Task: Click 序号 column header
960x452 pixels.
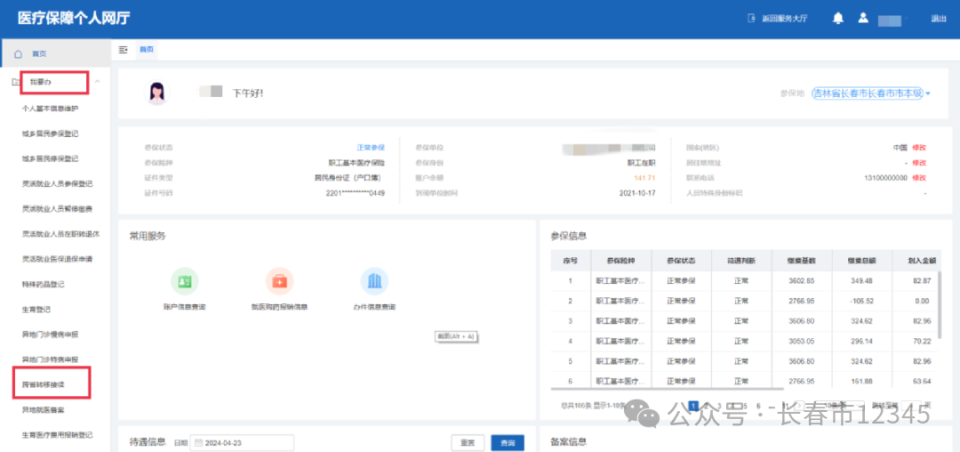Action: 571,260
